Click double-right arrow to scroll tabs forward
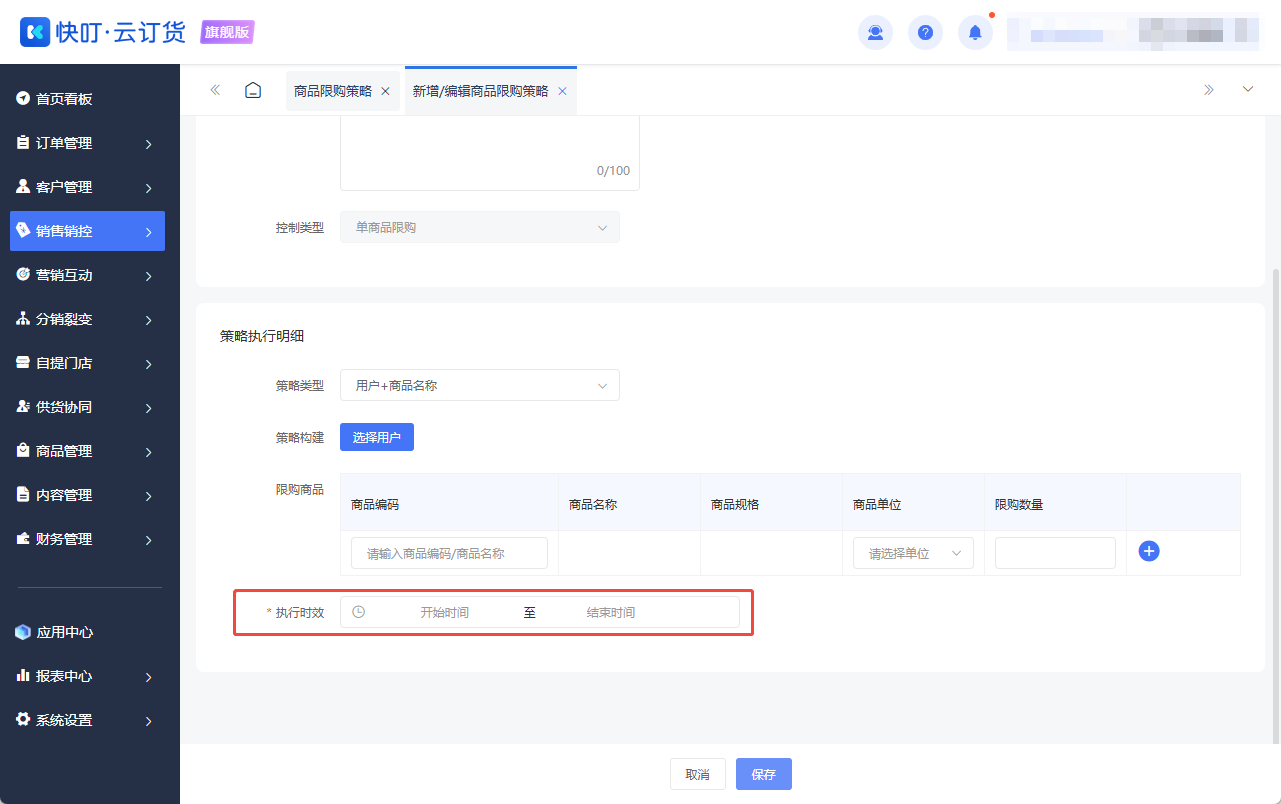 [x=1209, y=90]
